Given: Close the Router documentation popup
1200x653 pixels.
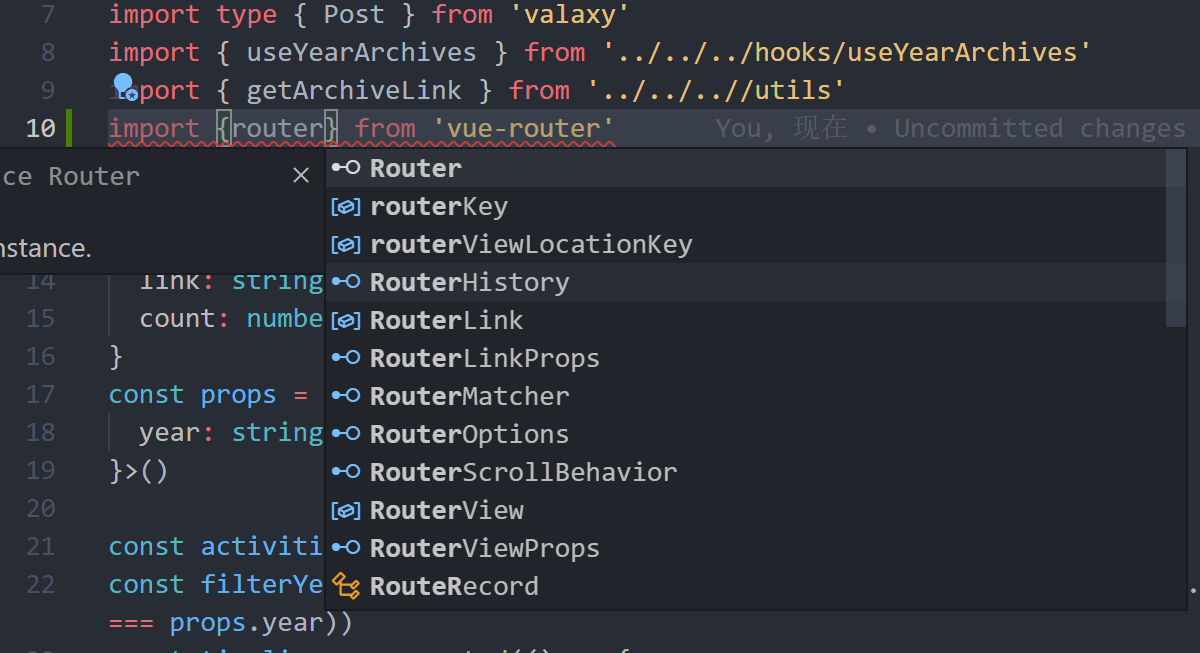Looking at the screenshot, I should 301,176.
